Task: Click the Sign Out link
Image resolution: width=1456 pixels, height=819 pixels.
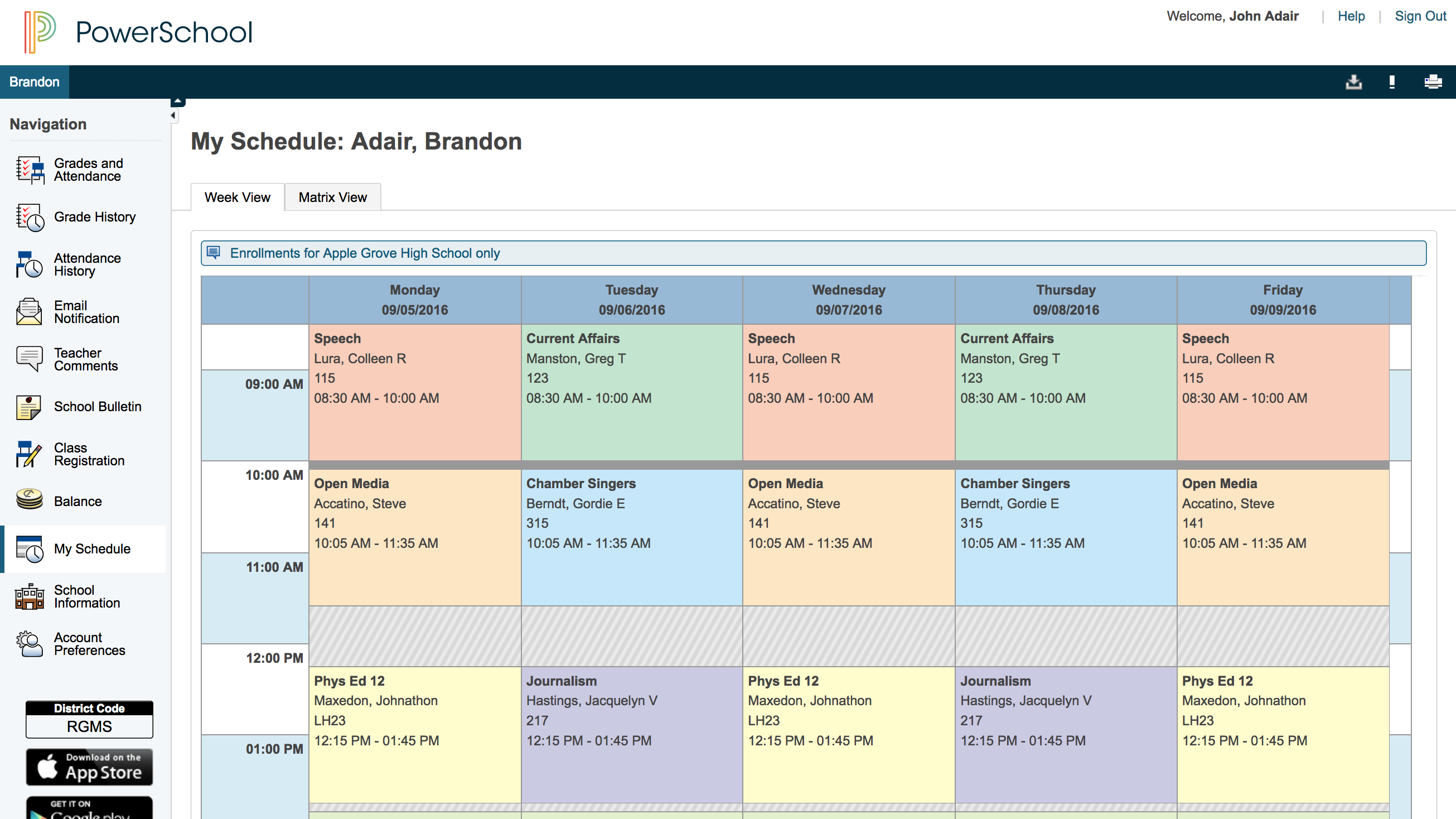Action: coord(1420,16)
